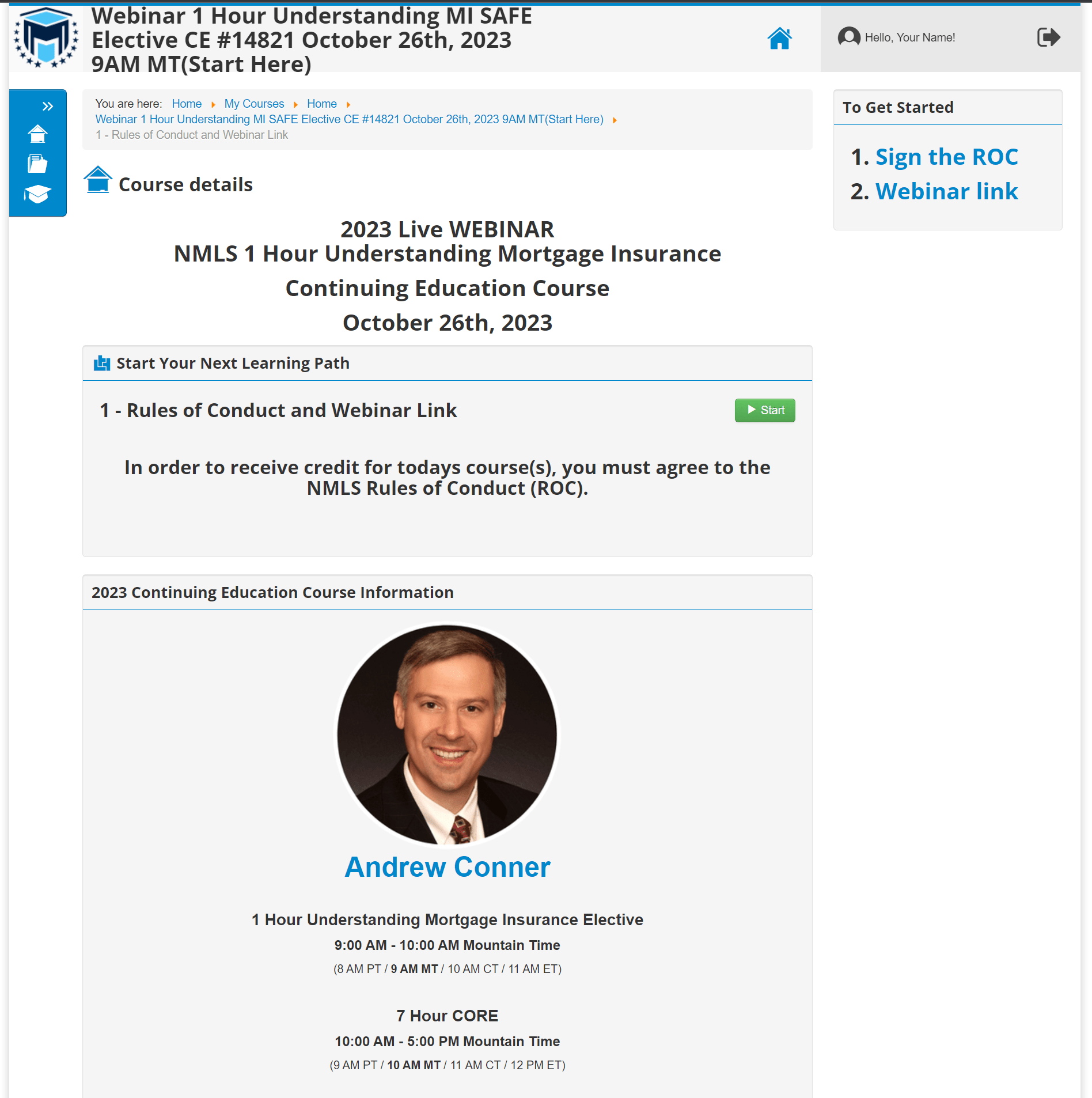Click the home icon in the top header
Screen dimensions: 1092x1098
[x=779, y=38]
